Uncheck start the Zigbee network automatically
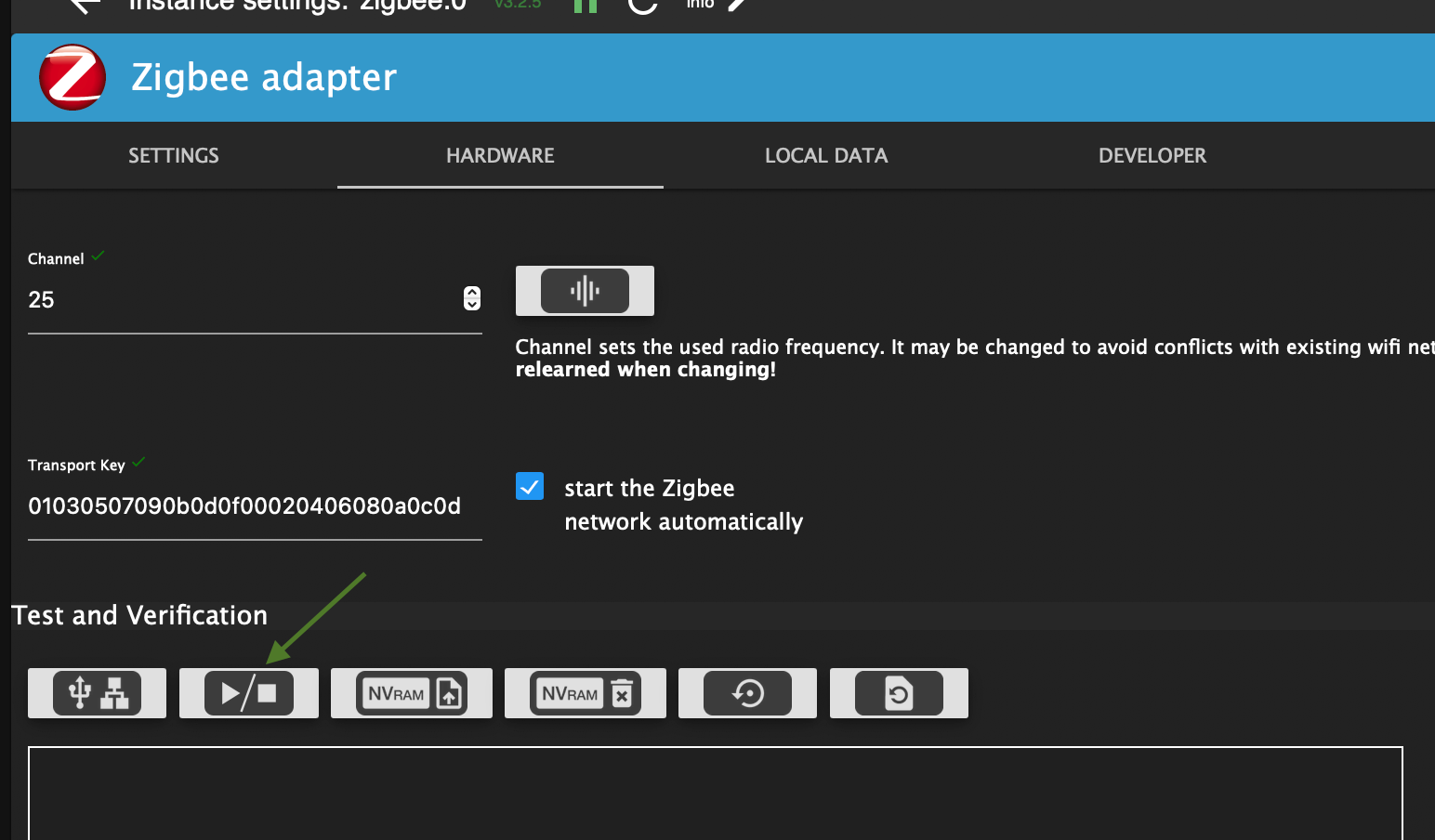The width and height of the screenshot is (1435, 840). point(529,485)
